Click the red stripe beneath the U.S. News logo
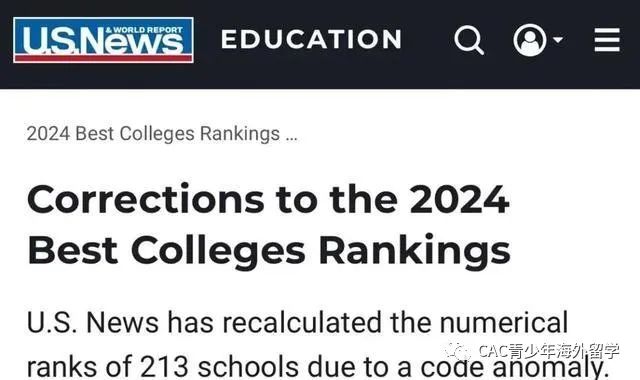The width and height of the screenshot is (640, 380). (x=103, y=58)
